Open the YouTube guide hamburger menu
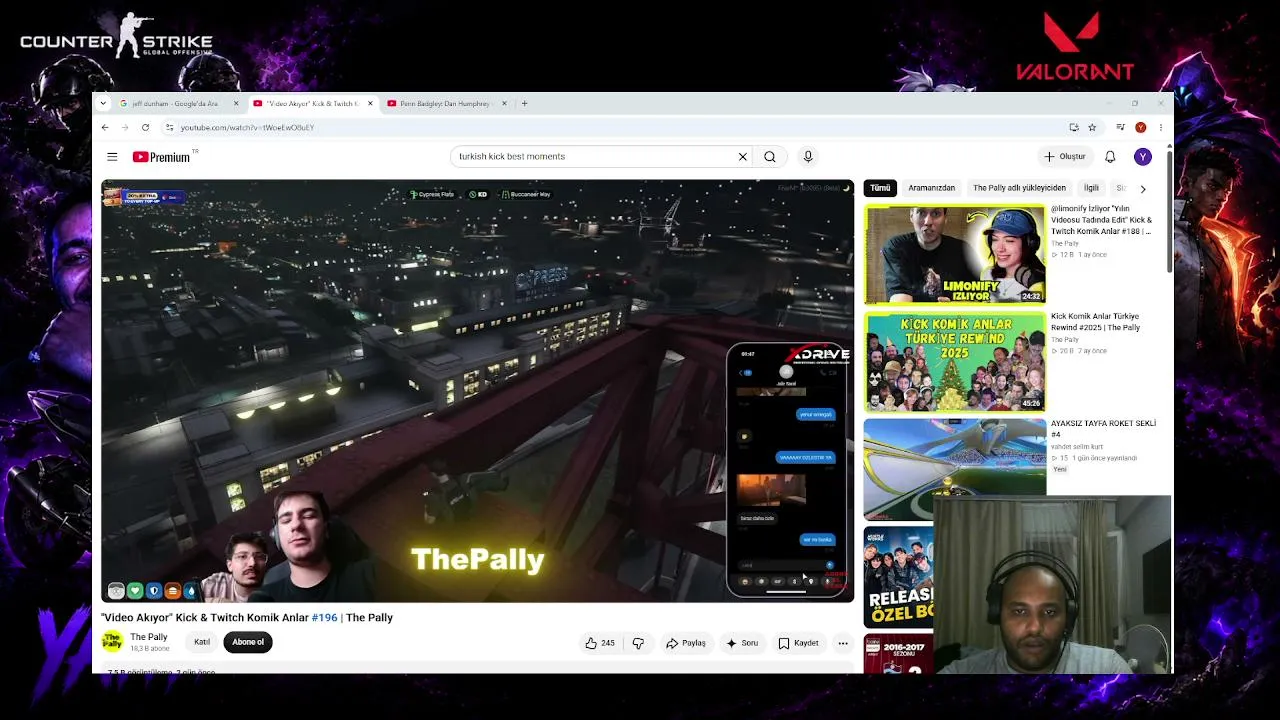This screenshot has width=1280, height=720. (x=112, y=157)
